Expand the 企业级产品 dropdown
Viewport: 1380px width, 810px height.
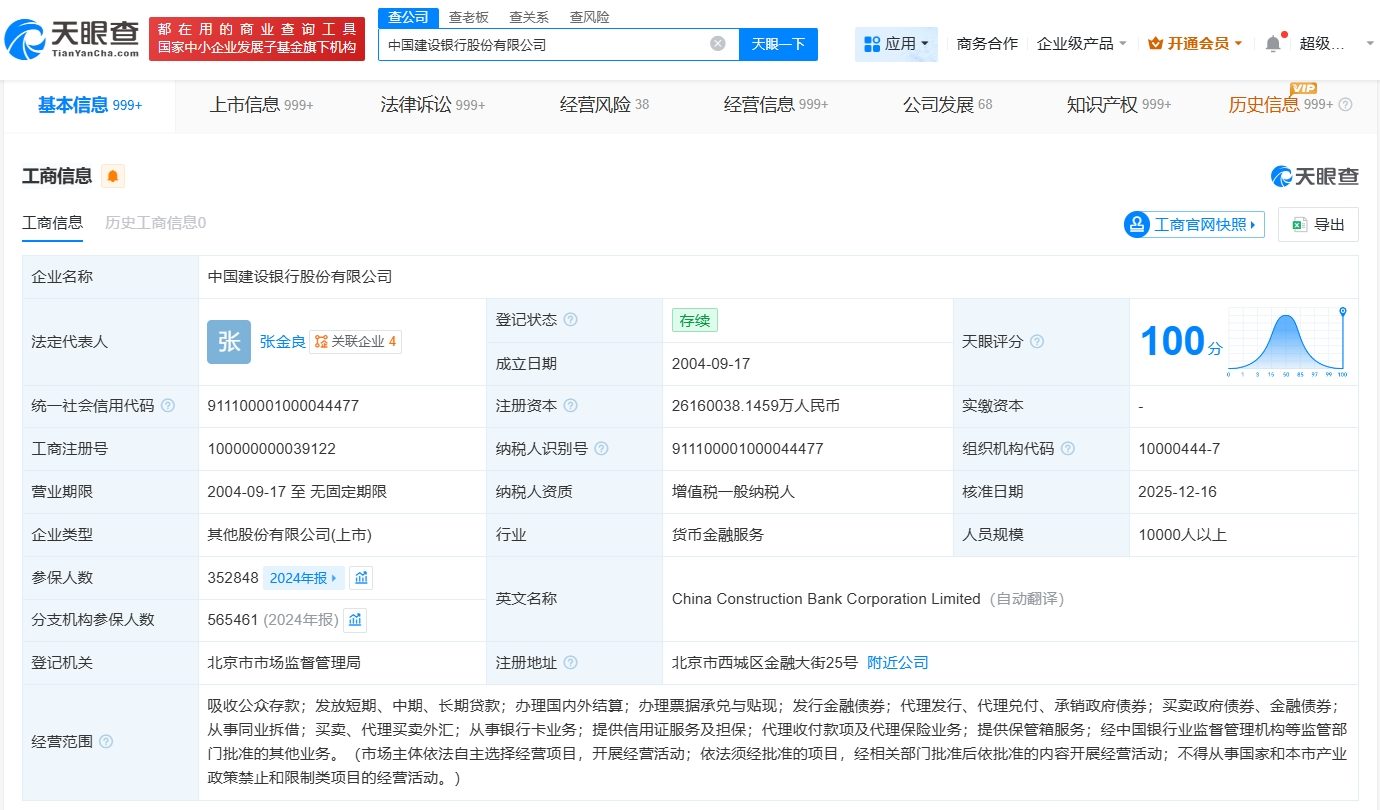(x=1081, y=44)
